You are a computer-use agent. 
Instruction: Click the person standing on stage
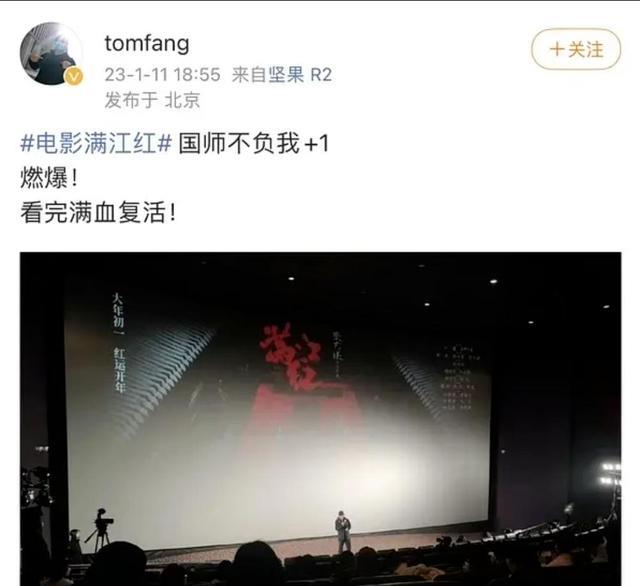pyautogui.click(x=343, y=532)
